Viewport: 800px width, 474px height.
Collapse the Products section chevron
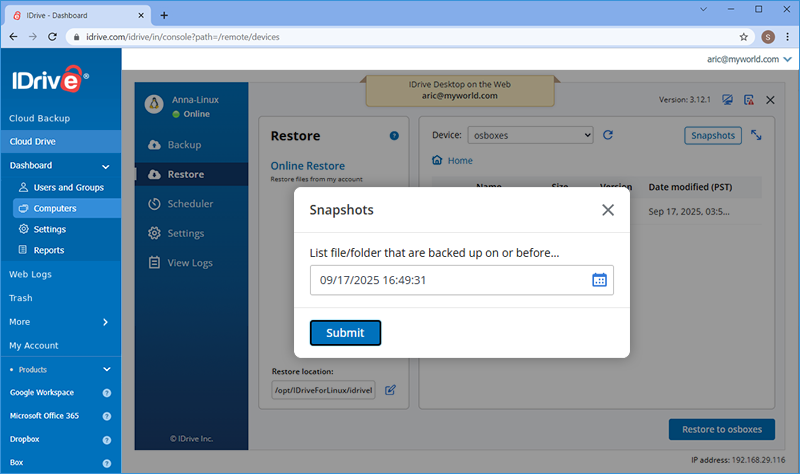pos(107,369)
